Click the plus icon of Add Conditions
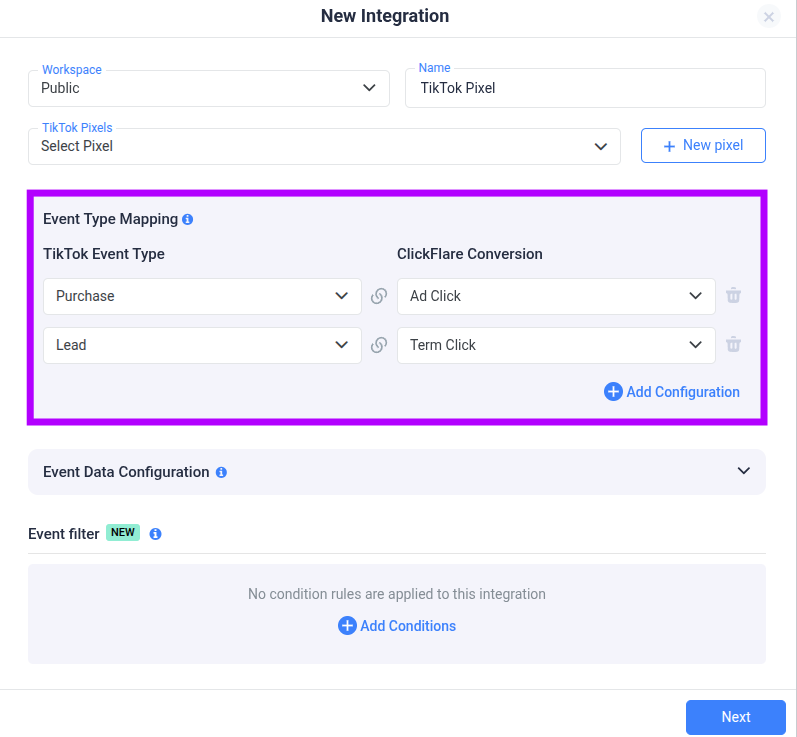The width and height of the screenshot is (797, 737). coord(347,626)
